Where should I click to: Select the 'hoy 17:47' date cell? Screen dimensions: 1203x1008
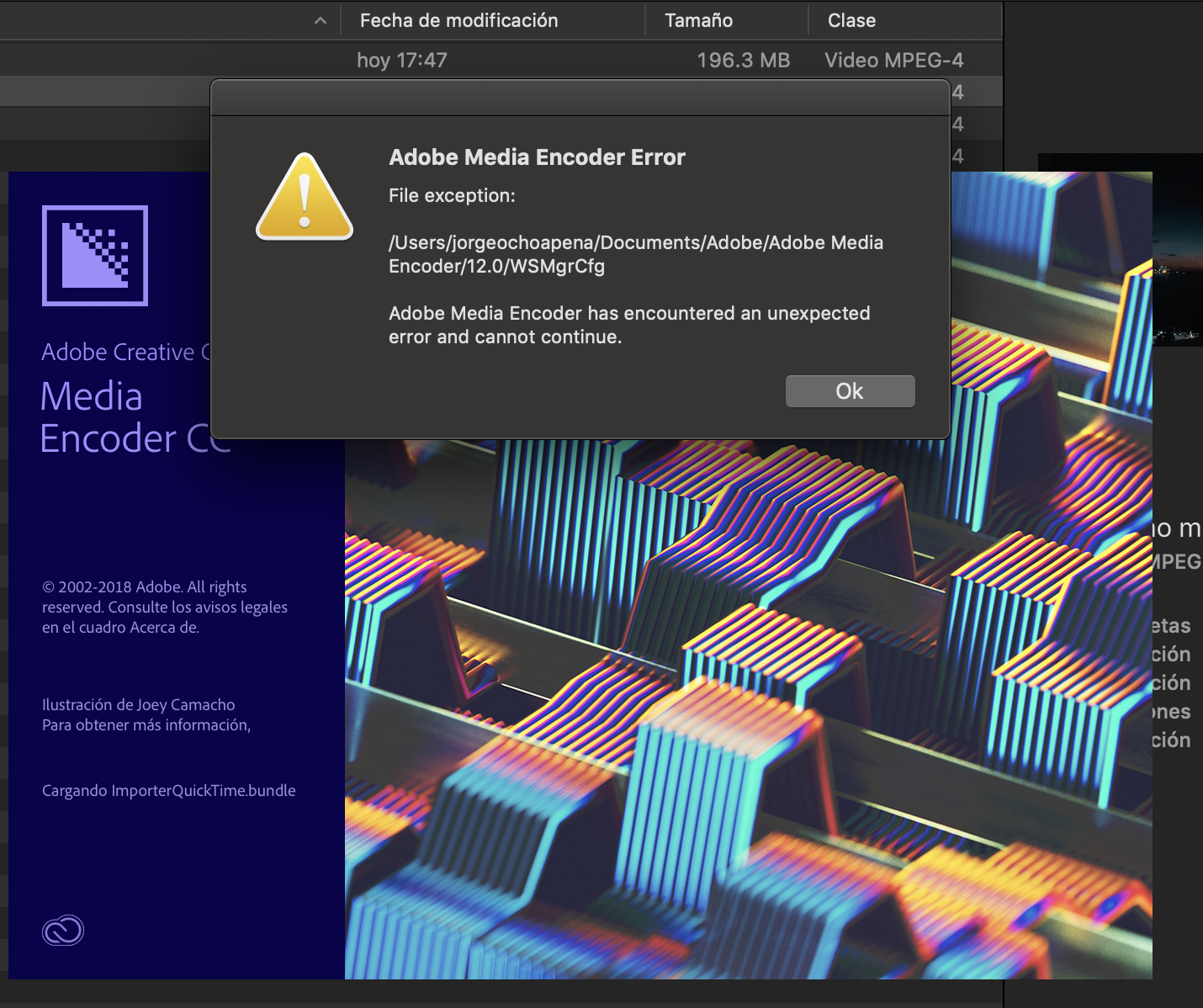pos(402,60)
